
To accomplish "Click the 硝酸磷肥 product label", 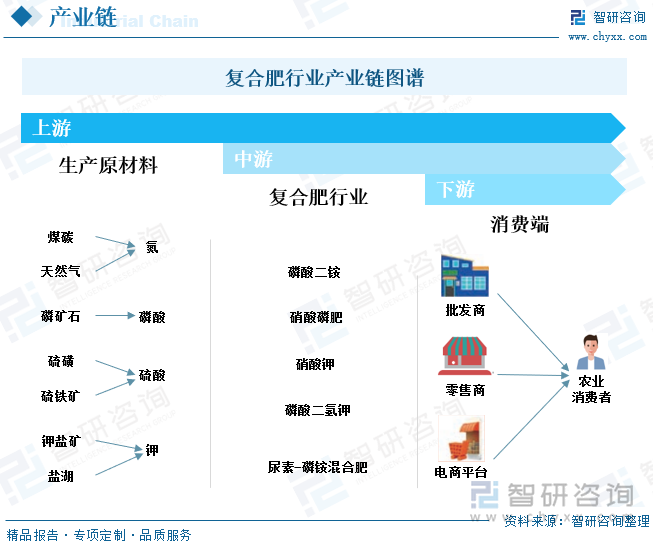I will pos(315,318).
